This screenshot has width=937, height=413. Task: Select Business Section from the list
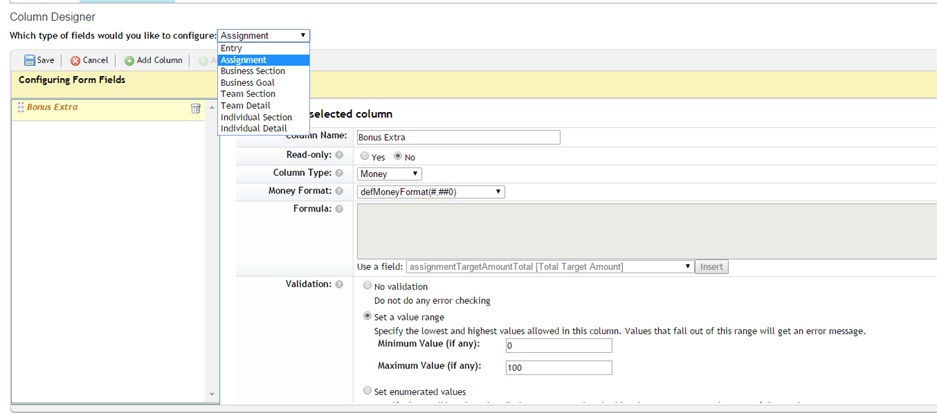[x=264, y=71]
